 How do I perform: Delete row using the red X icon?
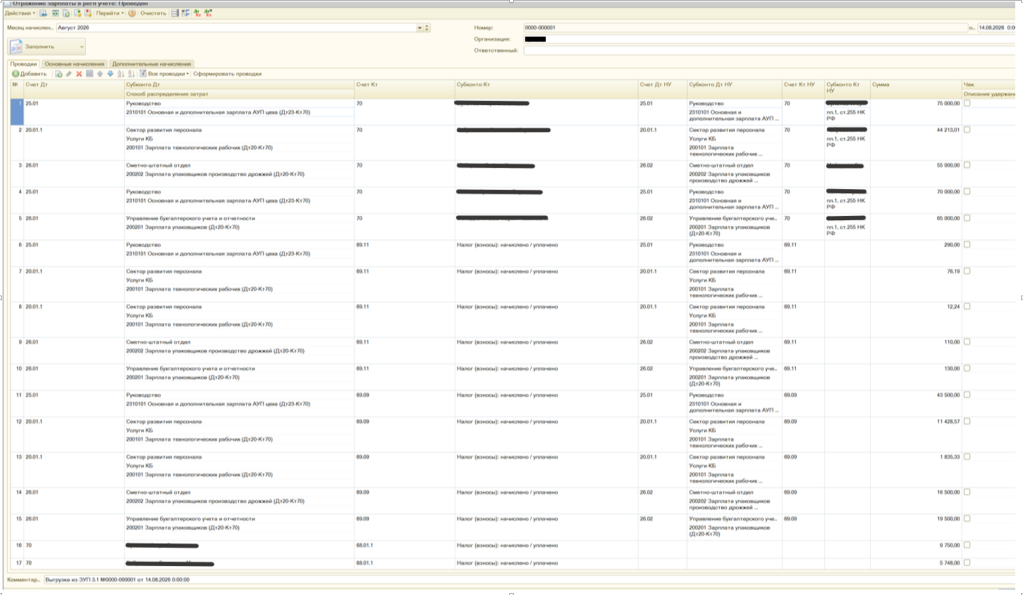point(79,74)
